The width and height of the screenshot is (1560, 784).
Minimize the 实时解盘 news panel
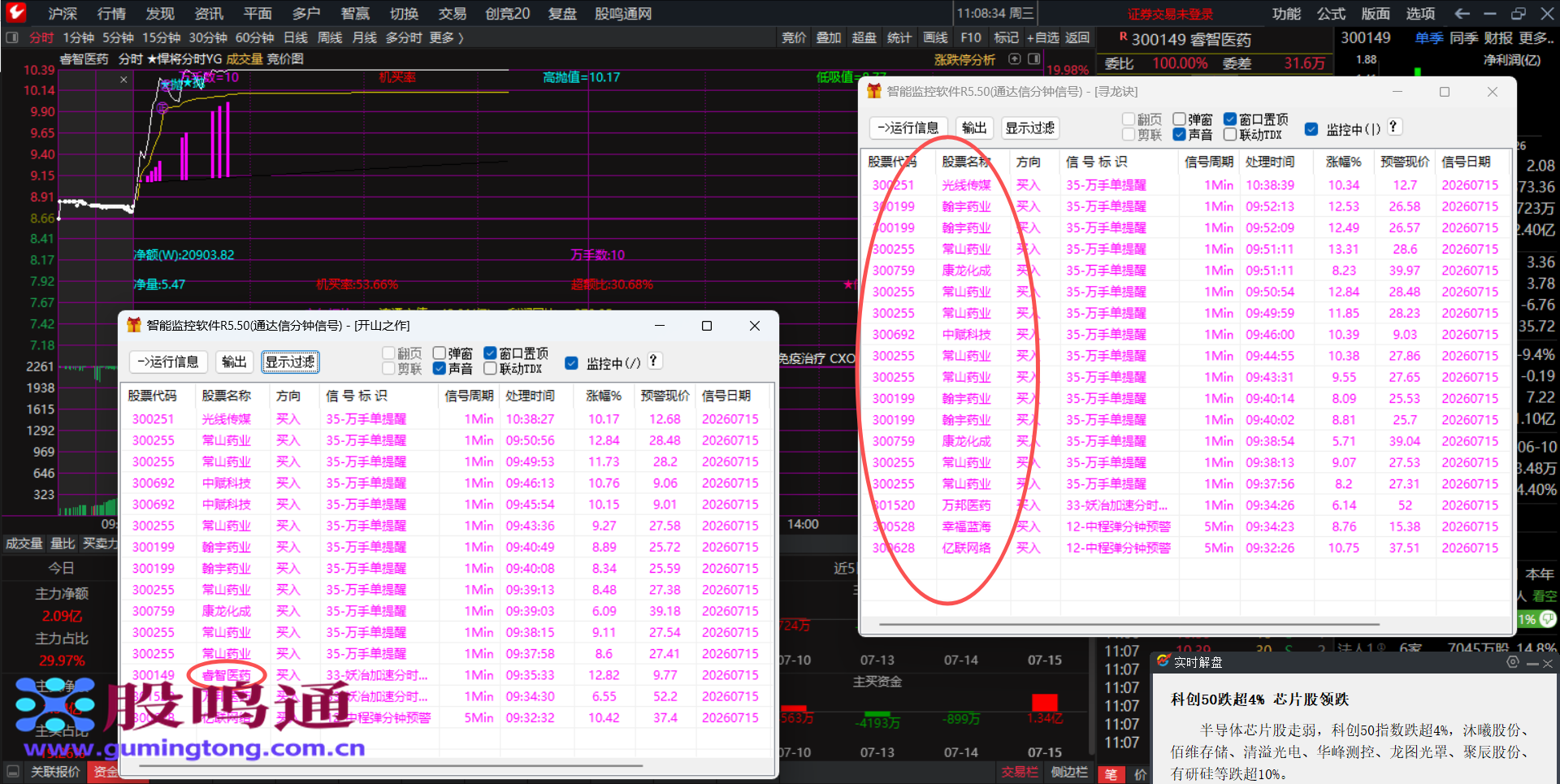point(1532,663)
